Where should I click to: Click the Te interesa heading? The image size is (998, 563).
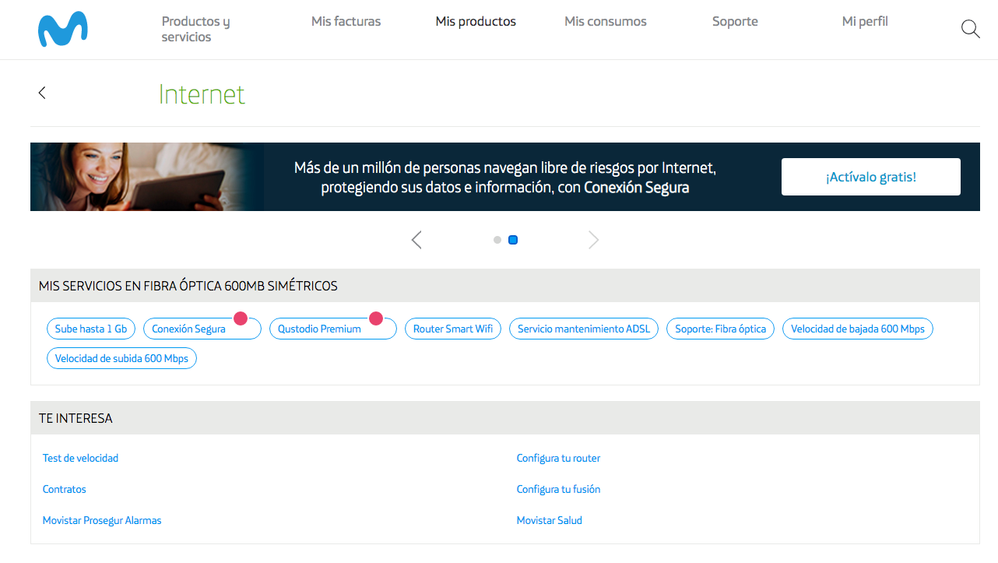[76, 419]
